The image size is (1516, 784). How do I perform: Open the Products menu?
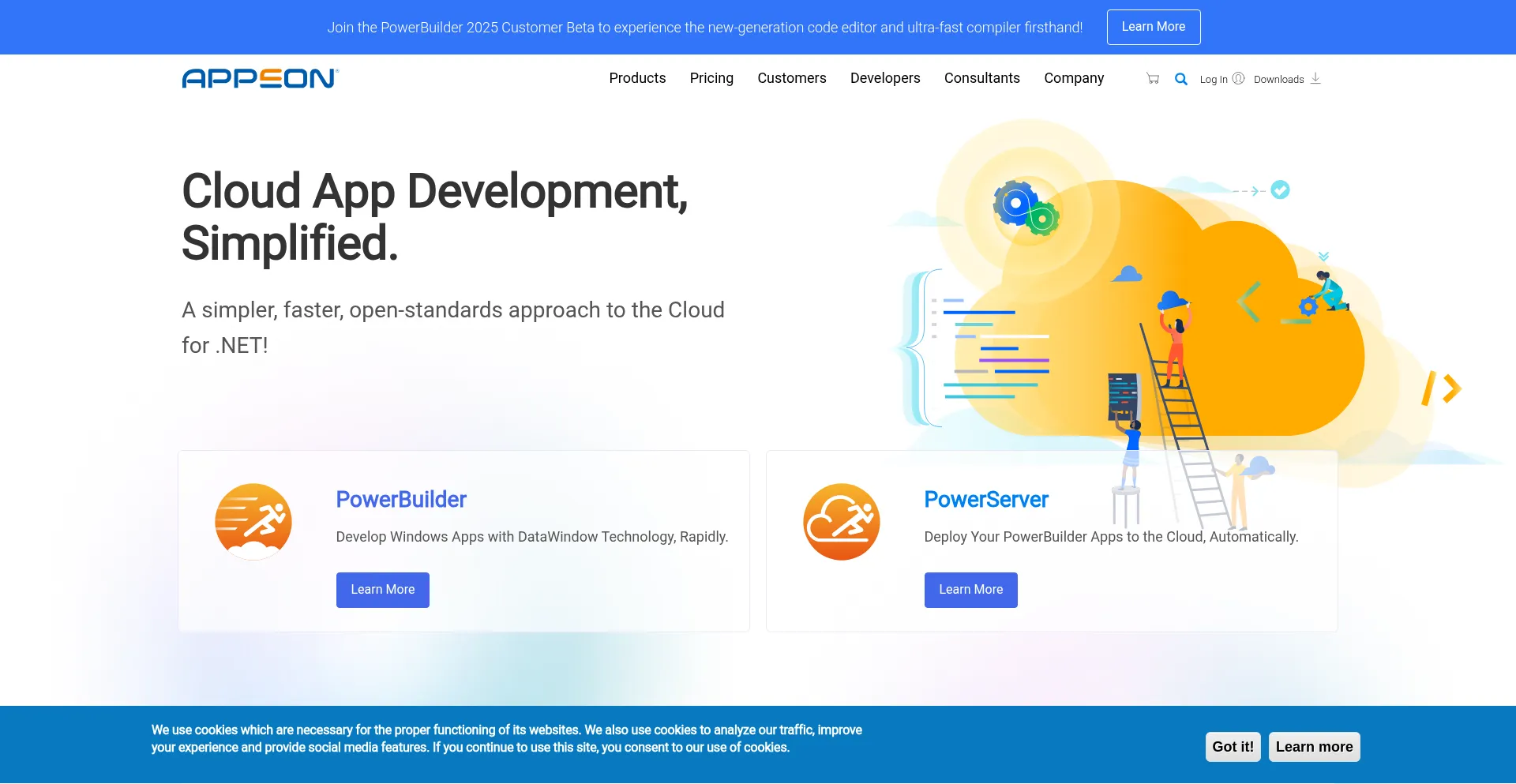pyautogui.click(x=637, y=78)
